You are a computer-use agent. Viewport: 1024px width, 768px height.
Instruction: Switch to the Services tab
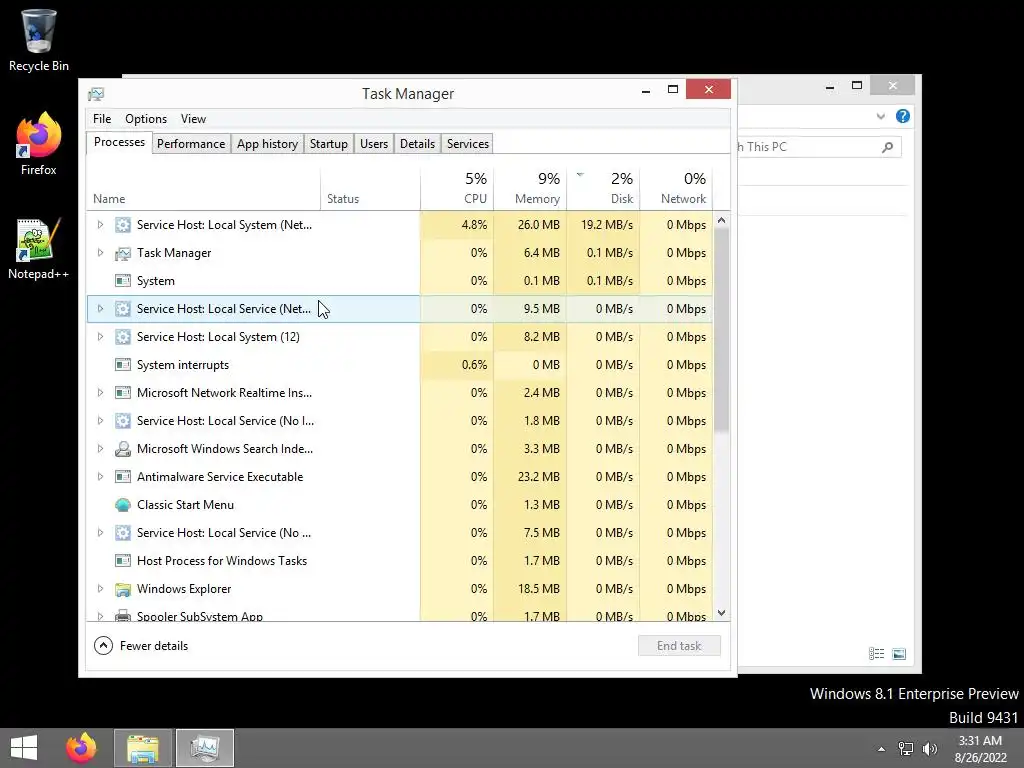(x=468, y=144)
